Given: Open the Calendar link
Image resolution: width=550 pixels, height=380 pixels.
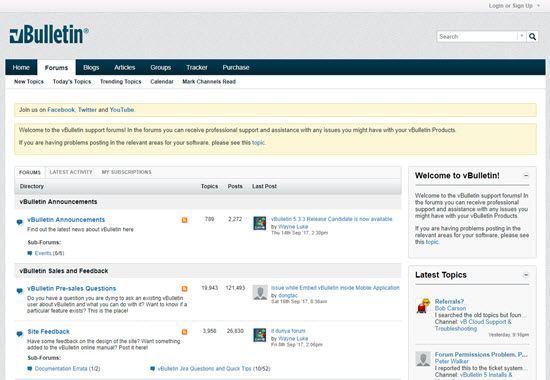Looking at the screenshot, I should click(x=162, y=82).
